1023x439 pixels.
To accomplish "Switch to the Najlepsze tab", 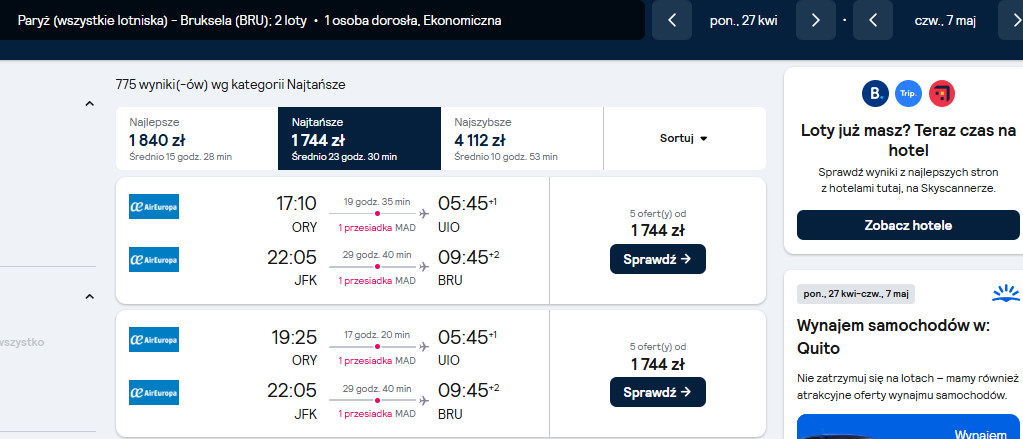I will click(197, 138).
